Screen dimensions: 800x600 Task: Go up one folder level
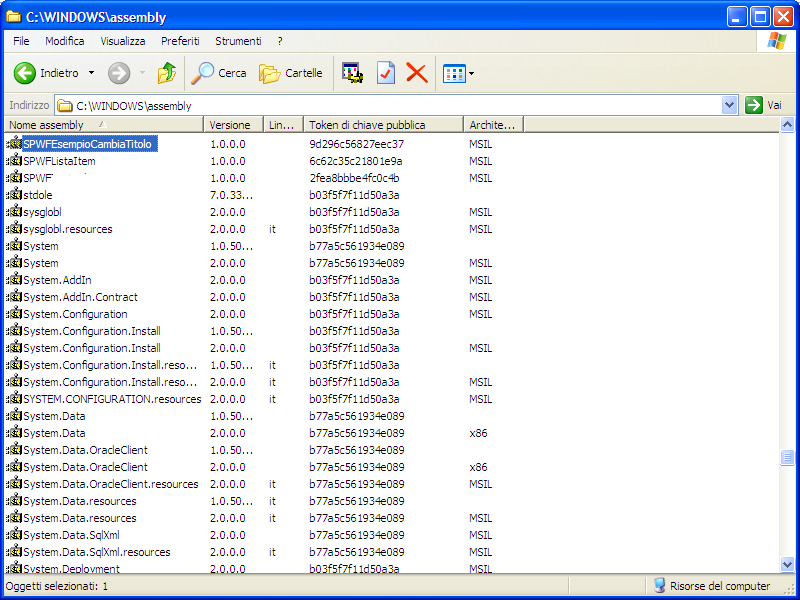[167, 73]
